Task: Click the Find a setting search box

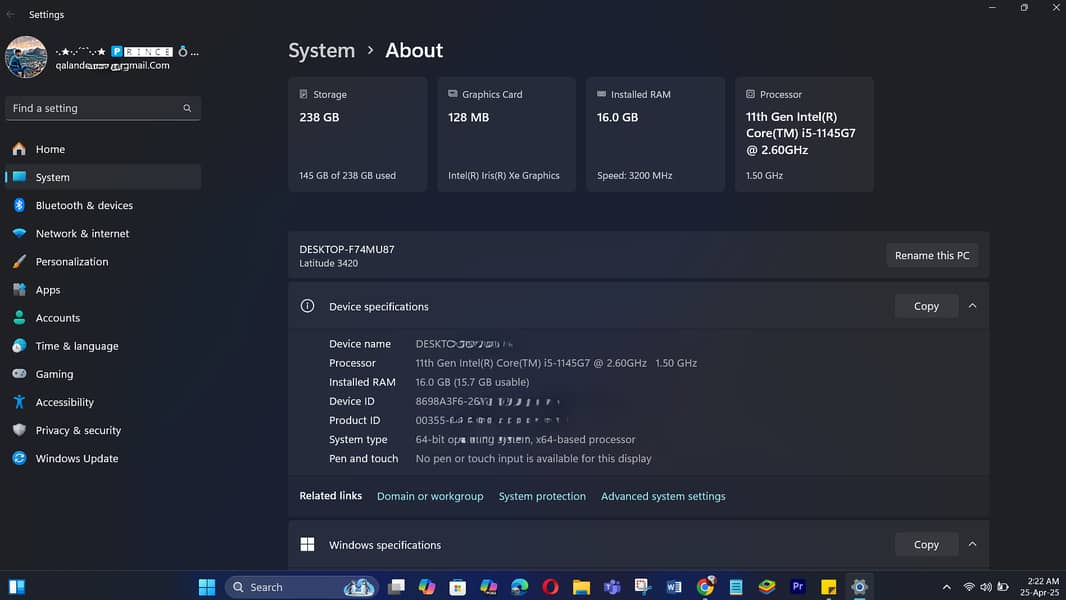Action: pyautogui.click(x=103, y=108)
